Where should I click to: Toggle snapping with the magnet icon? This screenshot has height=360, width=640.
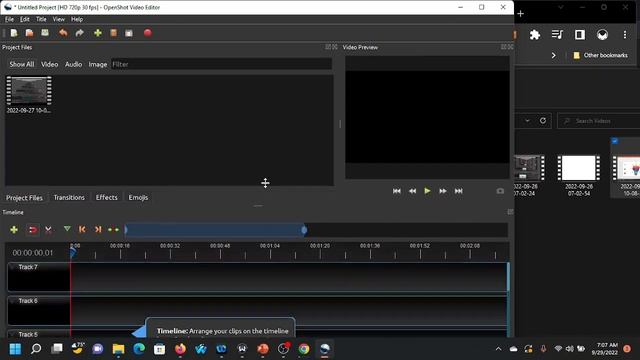coord(33,230)
